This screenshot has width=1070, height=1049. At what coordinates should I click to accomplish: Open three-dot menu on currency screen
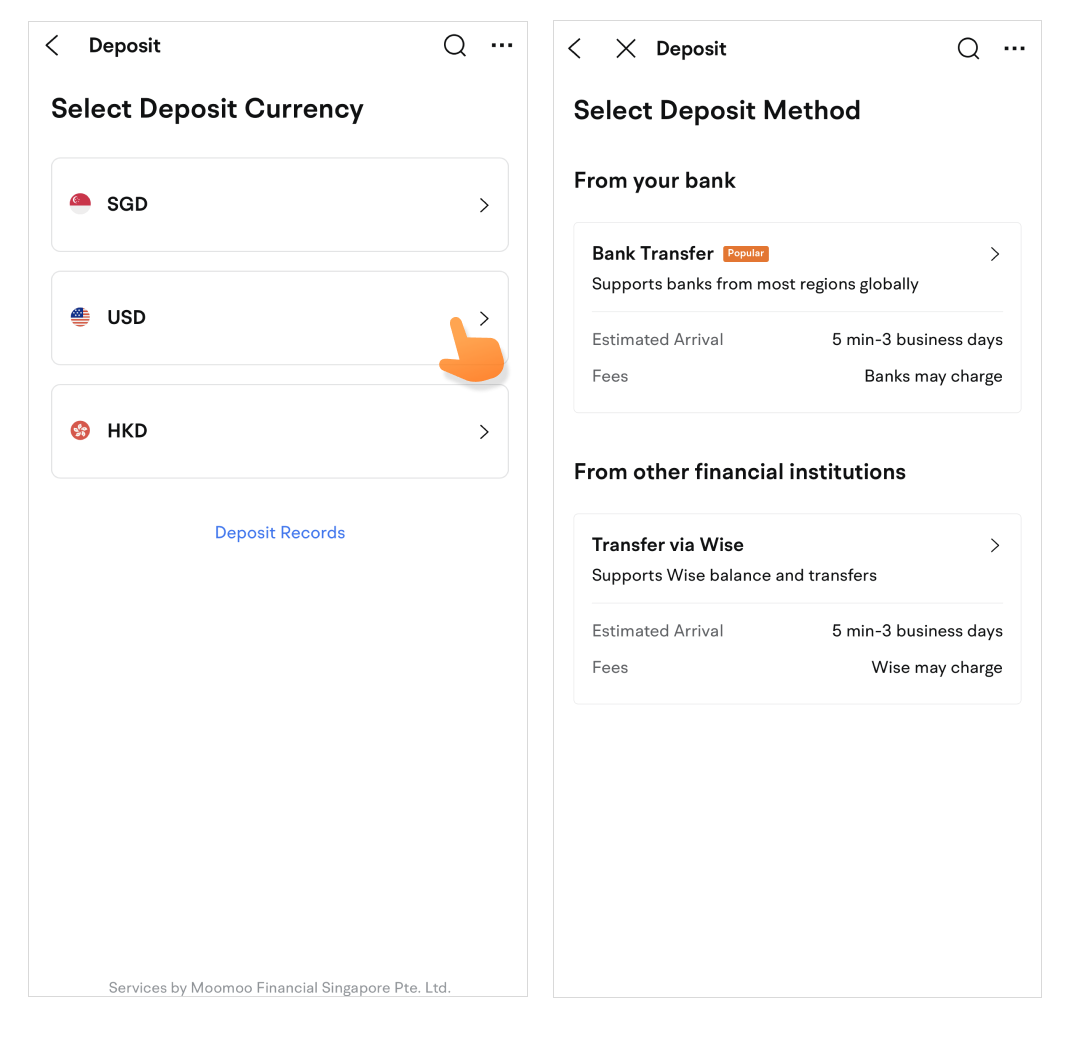point(502,46)
